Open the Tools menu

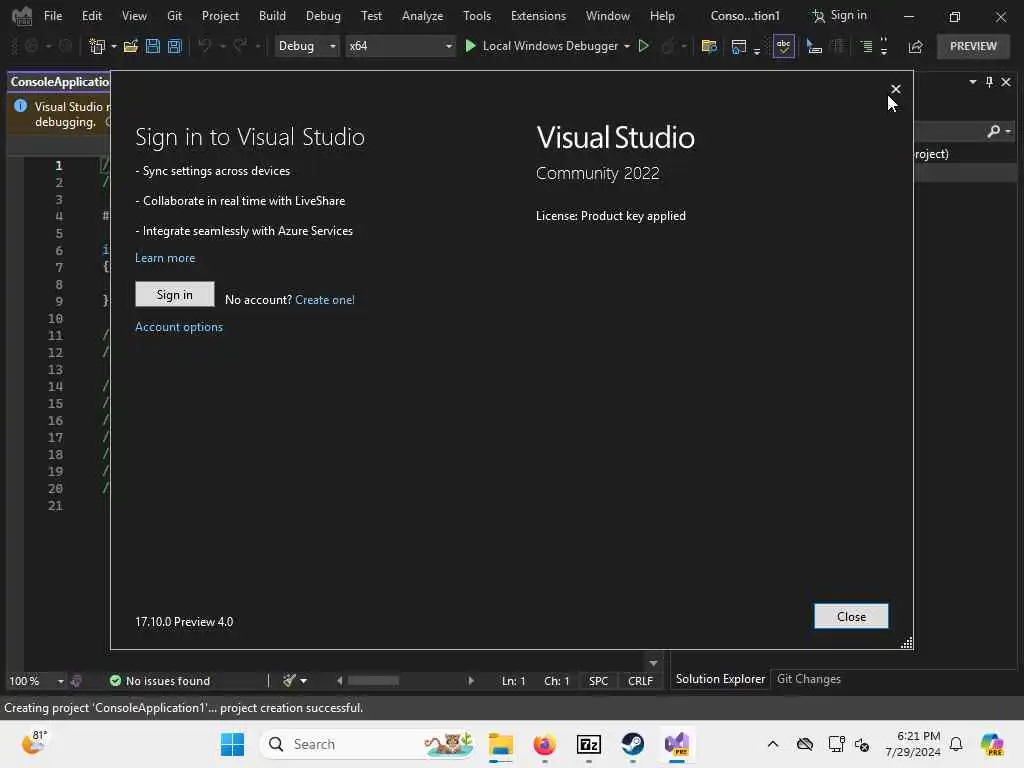477,16
